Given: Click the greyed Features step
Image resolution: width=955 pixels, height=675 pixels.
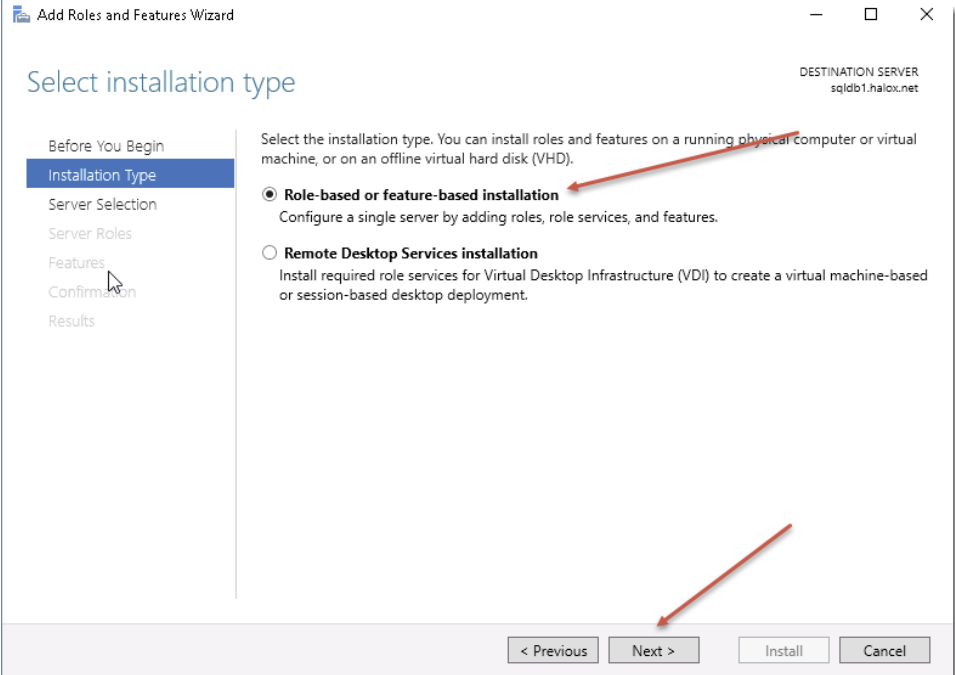Looking at the screenshot, I should point(76,263).
